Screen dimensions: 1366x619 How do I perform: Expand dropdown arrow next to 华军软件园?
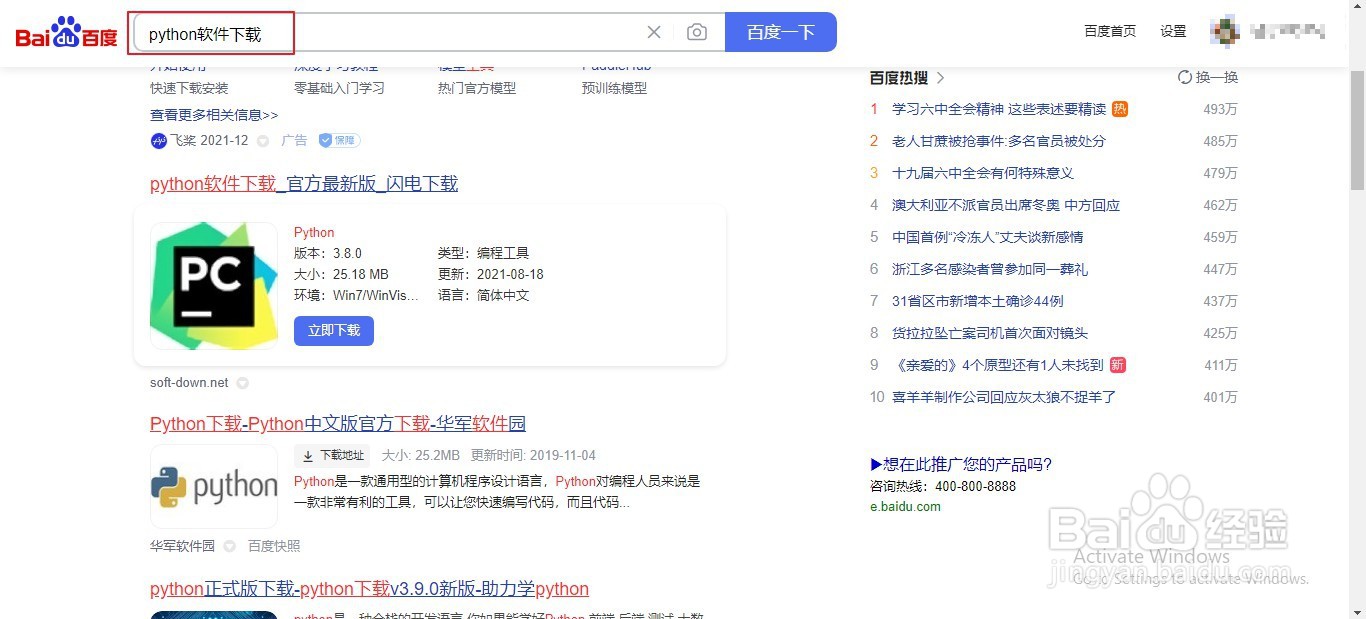[229, 546]
